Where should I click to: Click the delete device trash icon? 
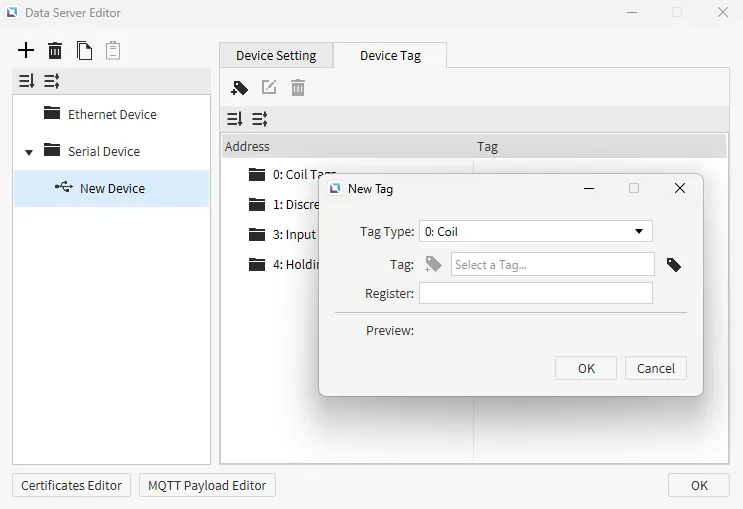pyautogui.click(x=55, y=51)
